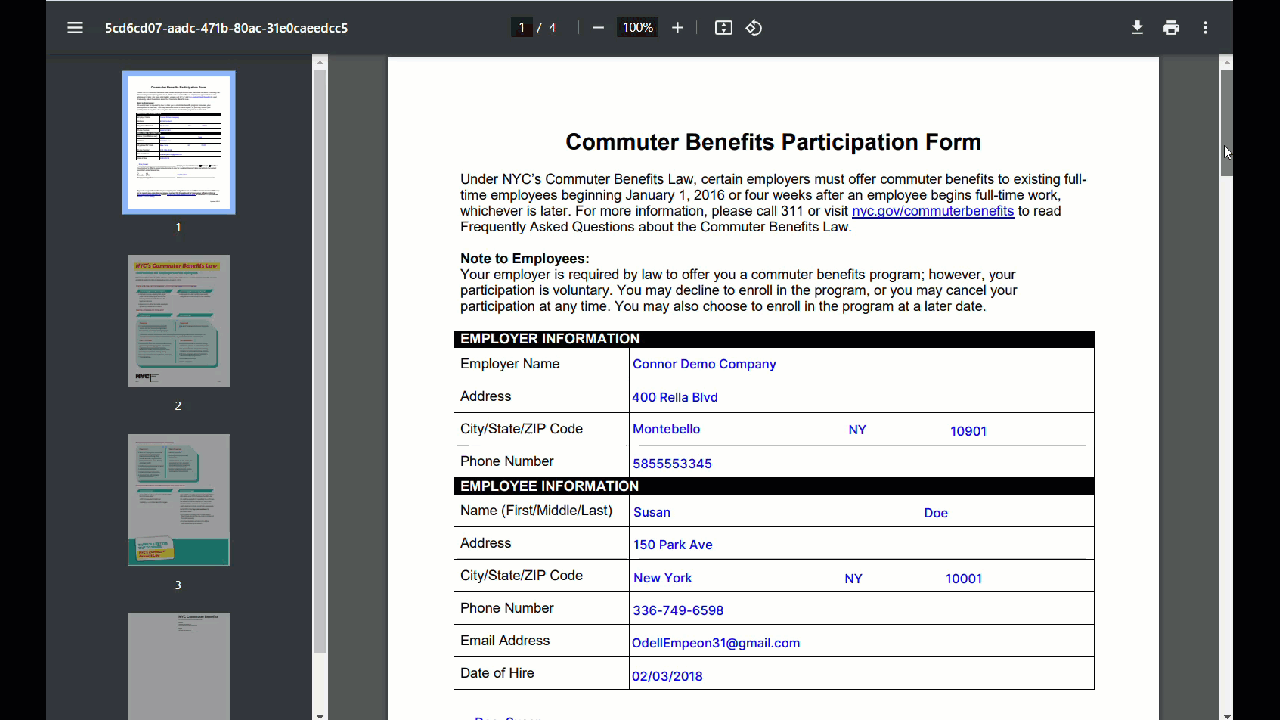Activate the fit-to-page icon
The width and height of the screenshot is (1280, 720).
tap(722, 27)
